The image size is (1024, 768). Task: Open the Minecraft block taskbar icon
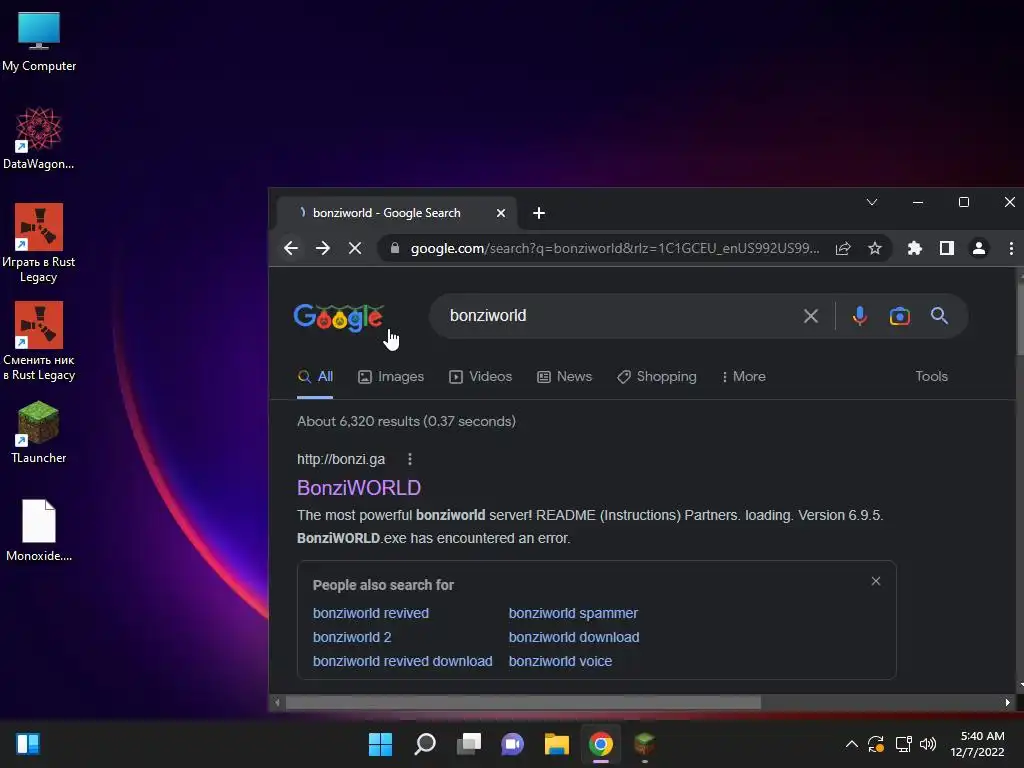tap(645, 744)
